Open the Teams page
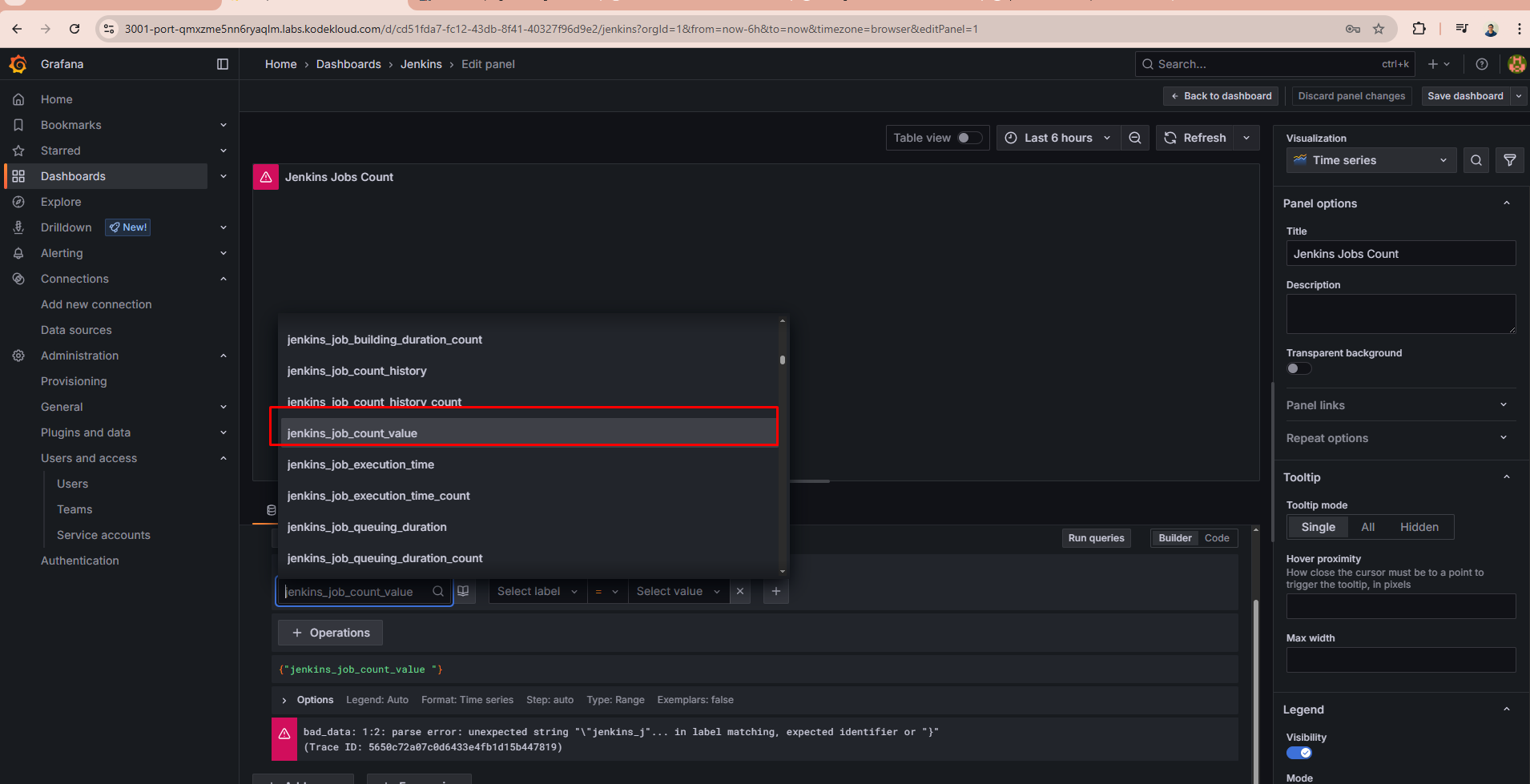 point(74,509)
